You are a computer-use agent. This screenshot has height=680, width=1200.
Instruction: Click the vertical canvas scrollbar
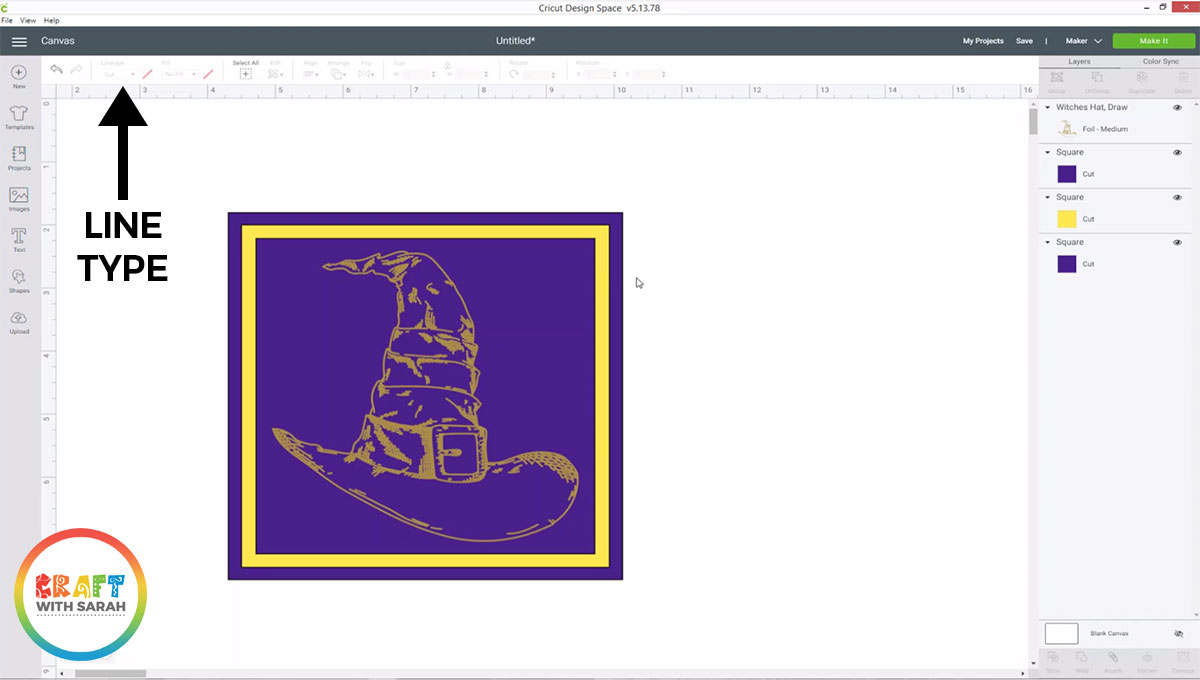point(1033,122)
